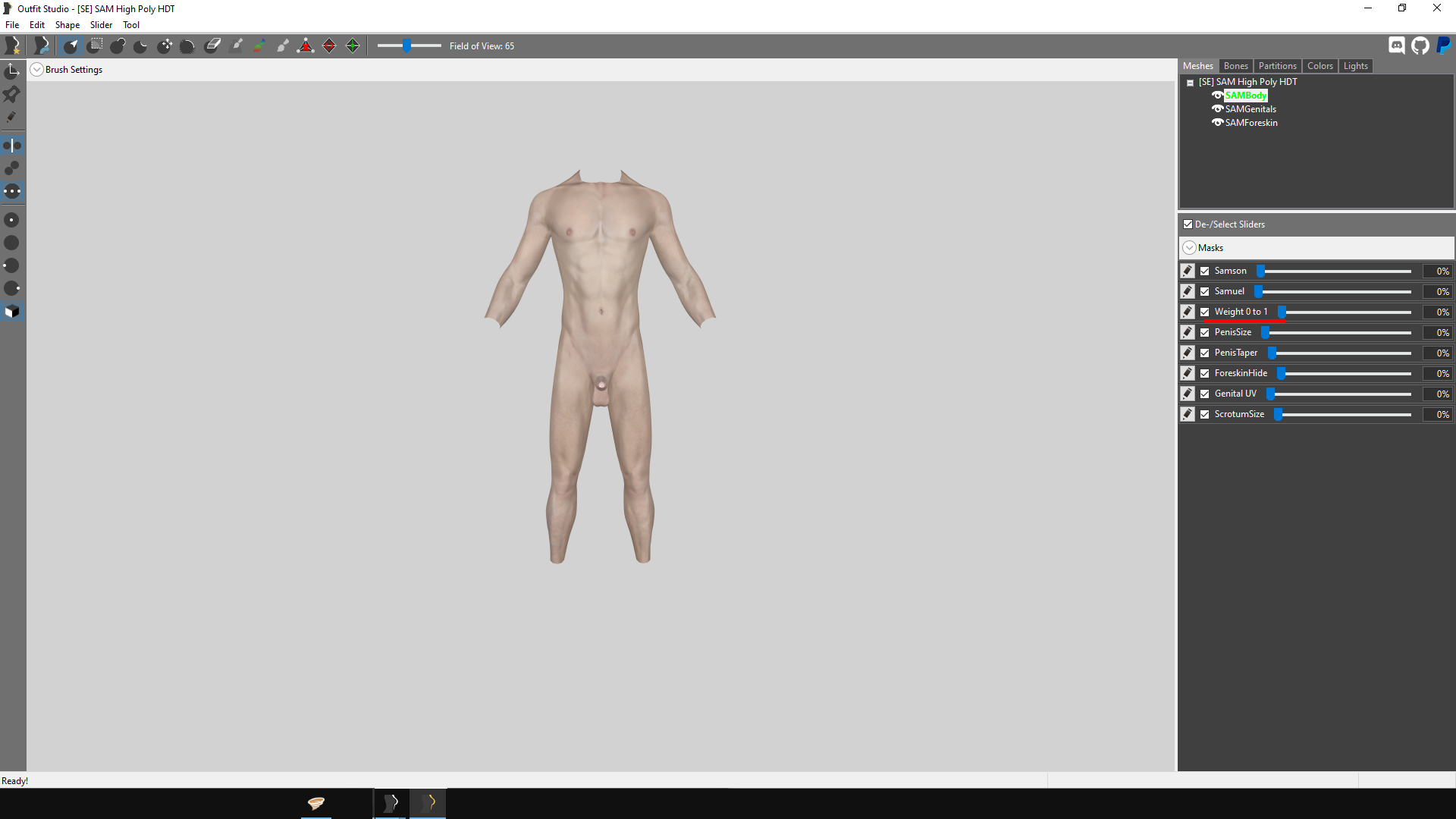Select the Select tool arrow icon
Image resolution: width=1456 pixels, height=819 pixels.
71,45
